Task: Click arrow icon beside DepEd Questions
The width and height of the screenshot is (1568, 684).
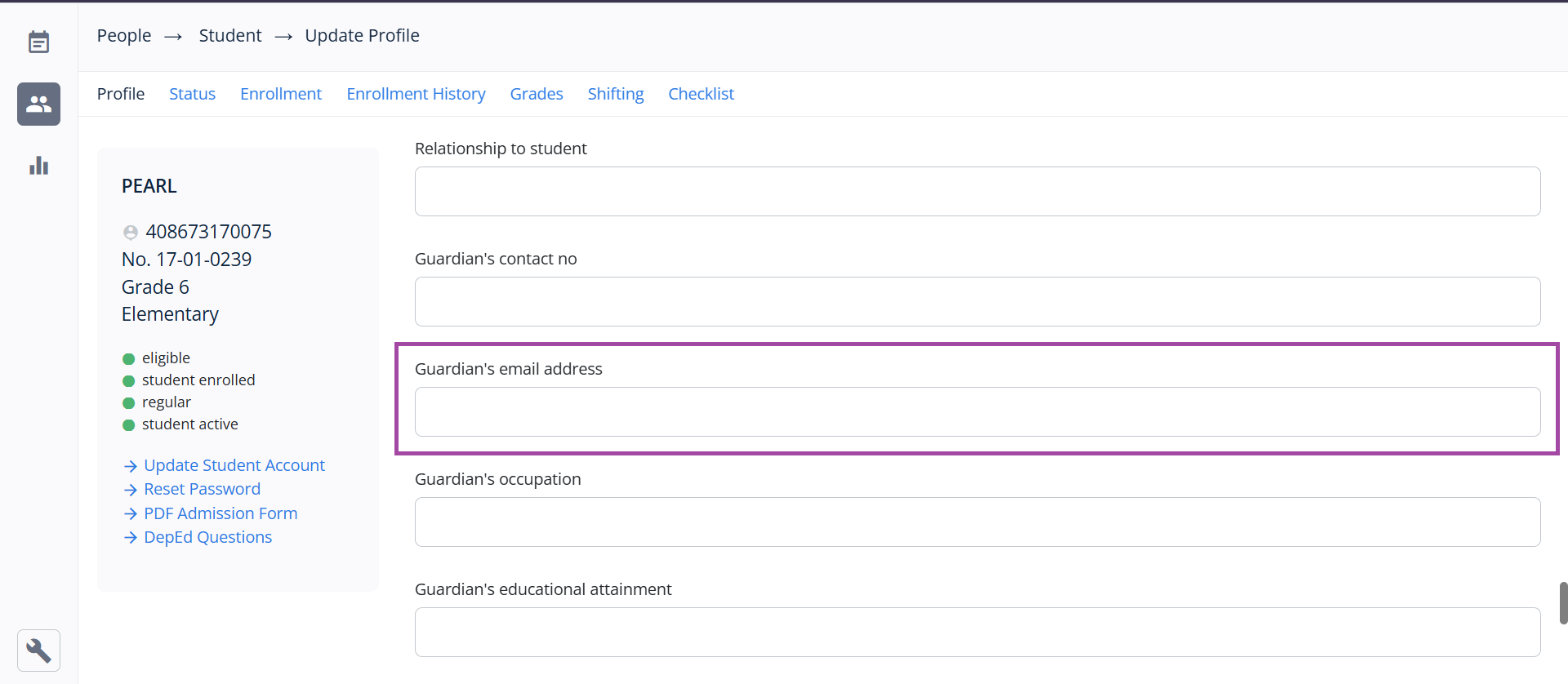Action: coord(130,538)
